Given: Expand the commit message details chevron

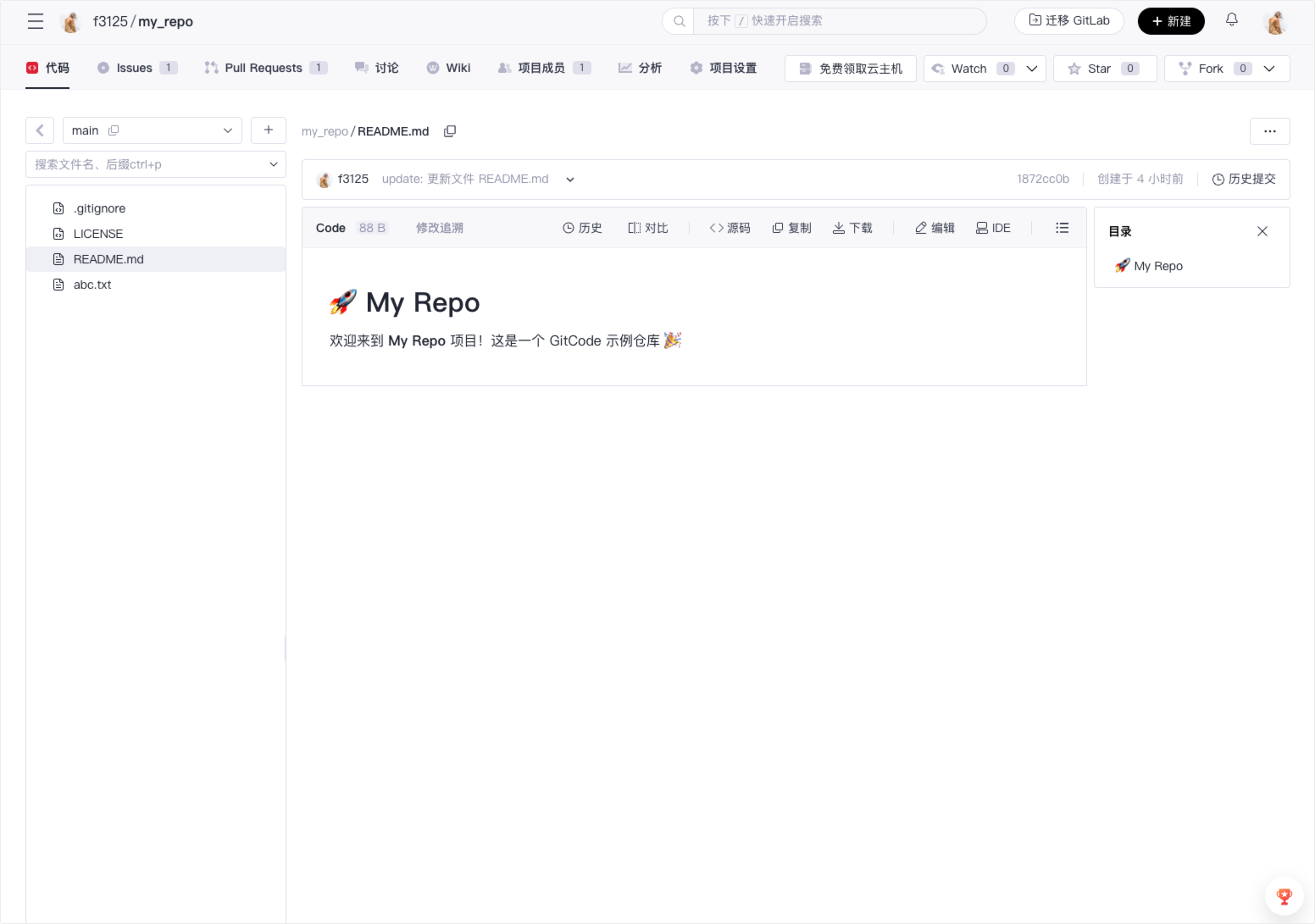Looking at the screenshot, I should (x=570, y=180).
